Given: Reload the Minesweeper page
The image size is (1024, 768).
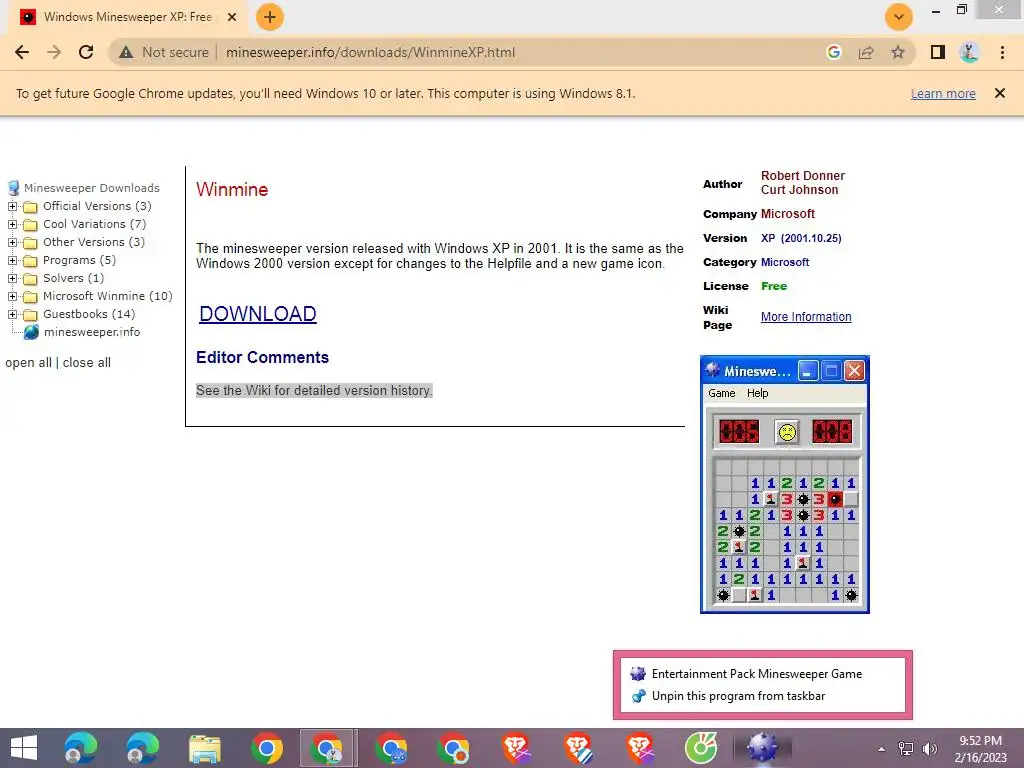Looking at the screenshot, I should (86, 52).
